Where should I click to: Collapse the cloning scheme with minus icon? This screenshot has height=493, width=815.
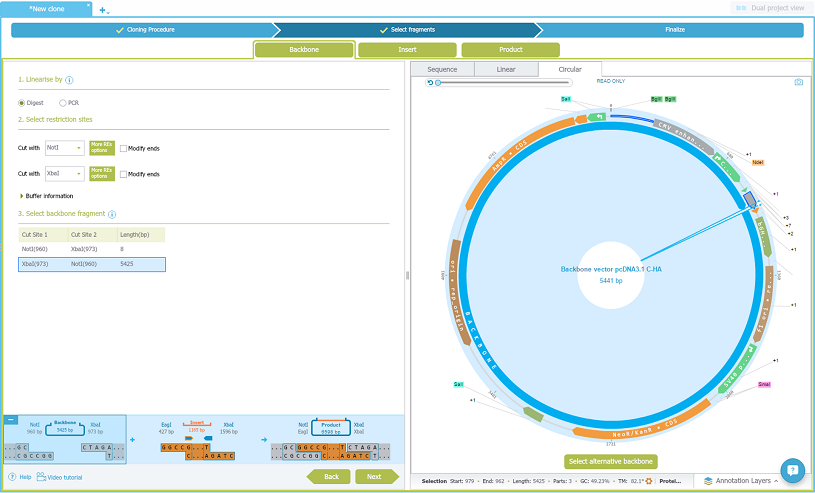click(11, 420)
